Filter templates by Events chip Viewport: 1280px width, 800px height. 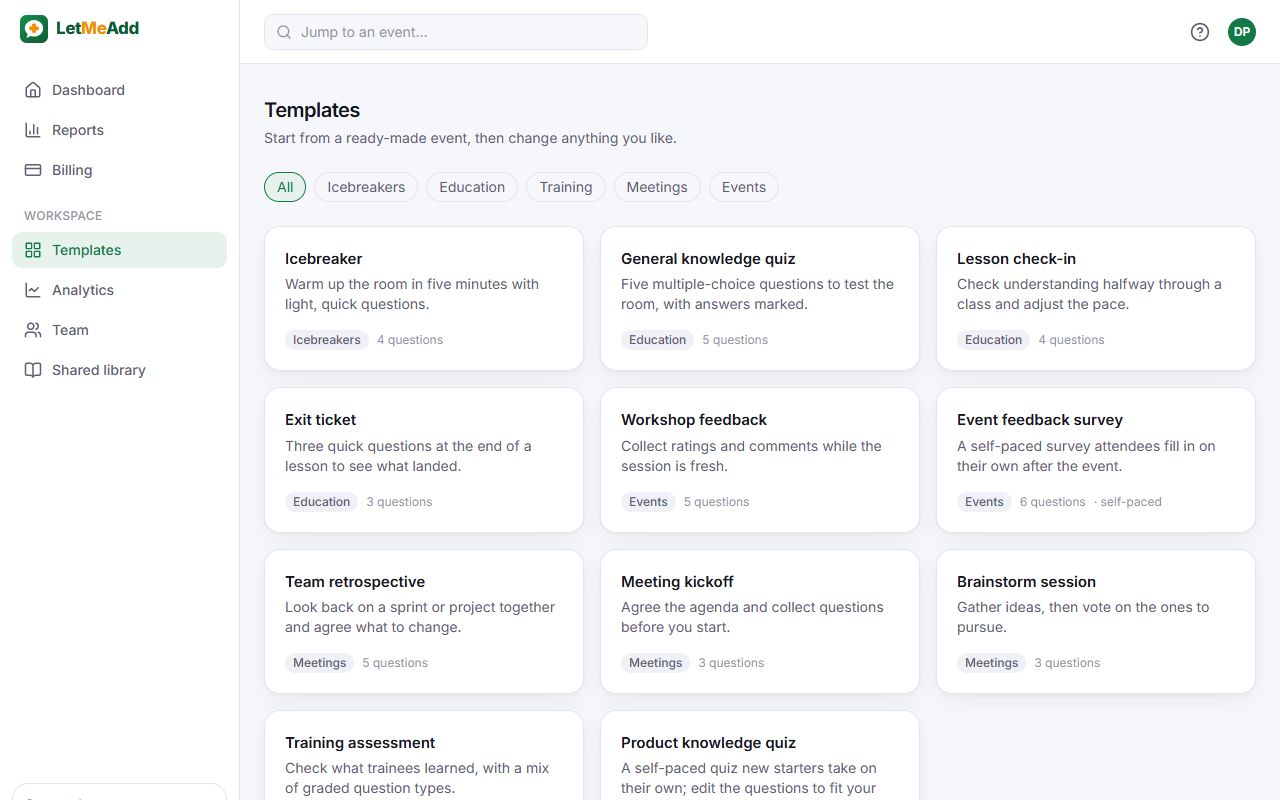(x=744, y=187)
